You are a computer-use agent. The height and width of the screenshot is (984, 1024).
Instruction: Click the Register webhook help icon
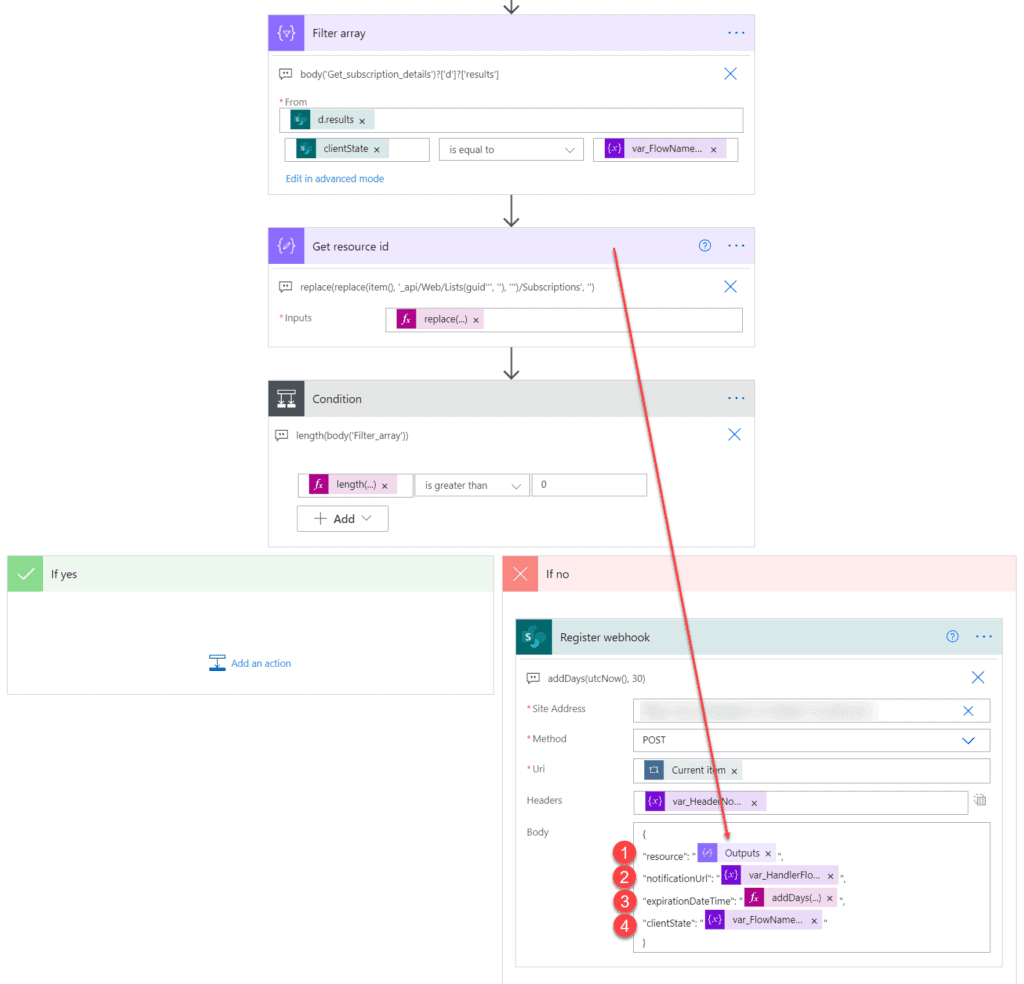952,637
